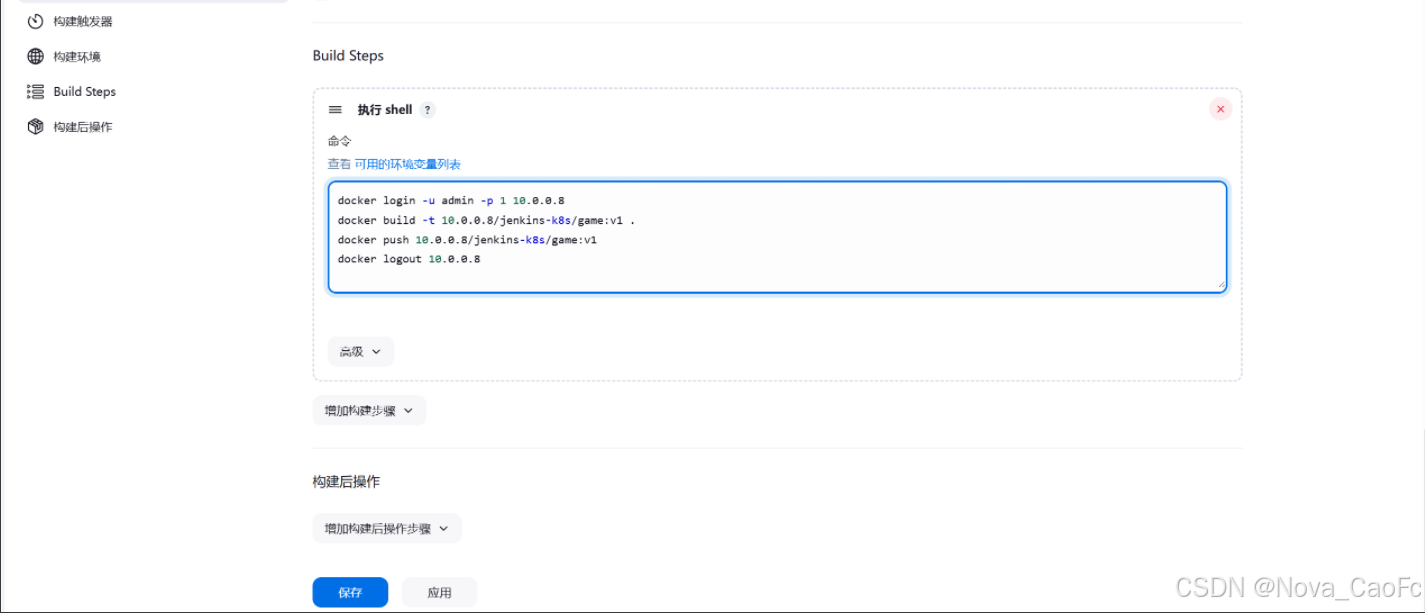Open 增加构建步骤 dropdown
This screenshot has height=613, width=1425.
pyautogui.click(x=369, y=410)
